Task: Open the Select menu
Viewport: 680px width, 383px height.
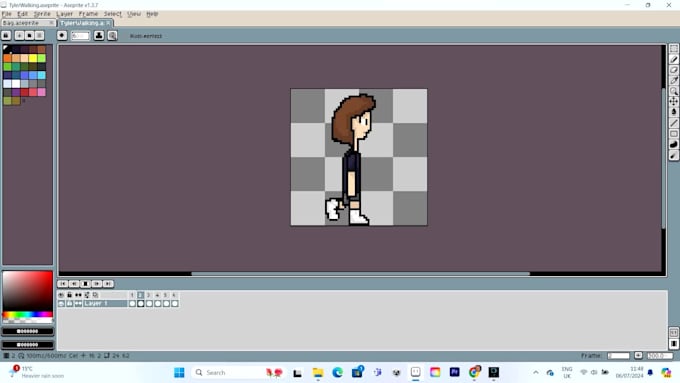Action: [113, 14]
